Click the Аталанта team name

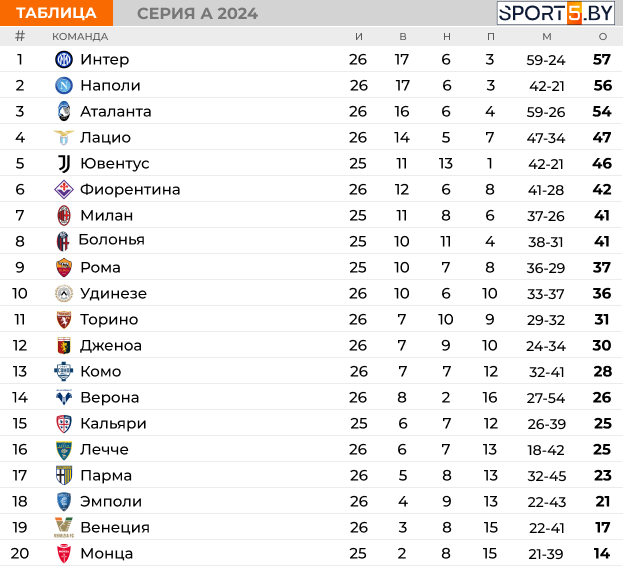[116, 112]
